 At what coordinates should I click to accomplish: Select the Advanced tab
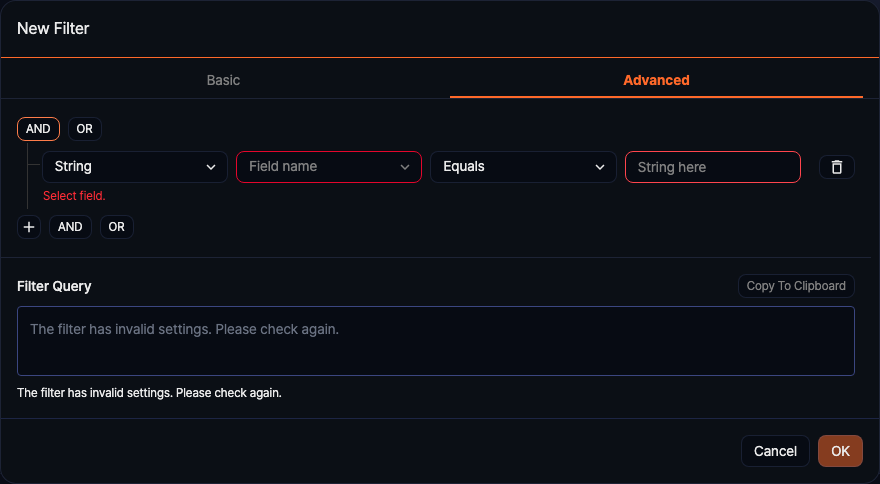point(656,80)
